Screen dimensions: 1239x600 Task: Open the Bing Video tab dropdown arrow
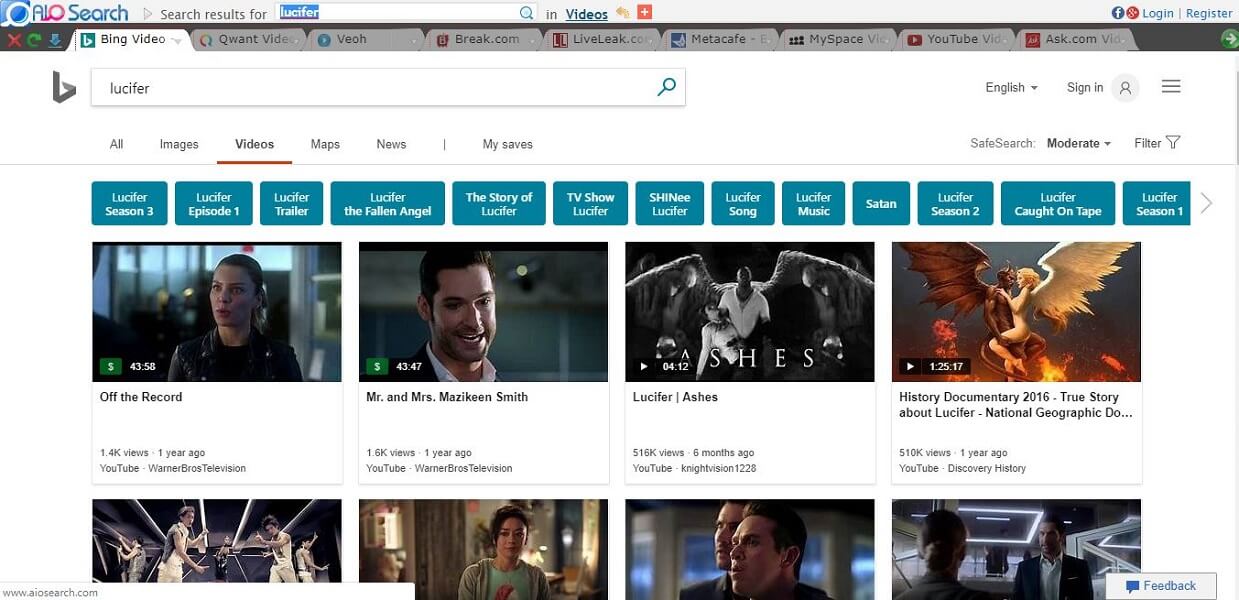pos(177,41)
